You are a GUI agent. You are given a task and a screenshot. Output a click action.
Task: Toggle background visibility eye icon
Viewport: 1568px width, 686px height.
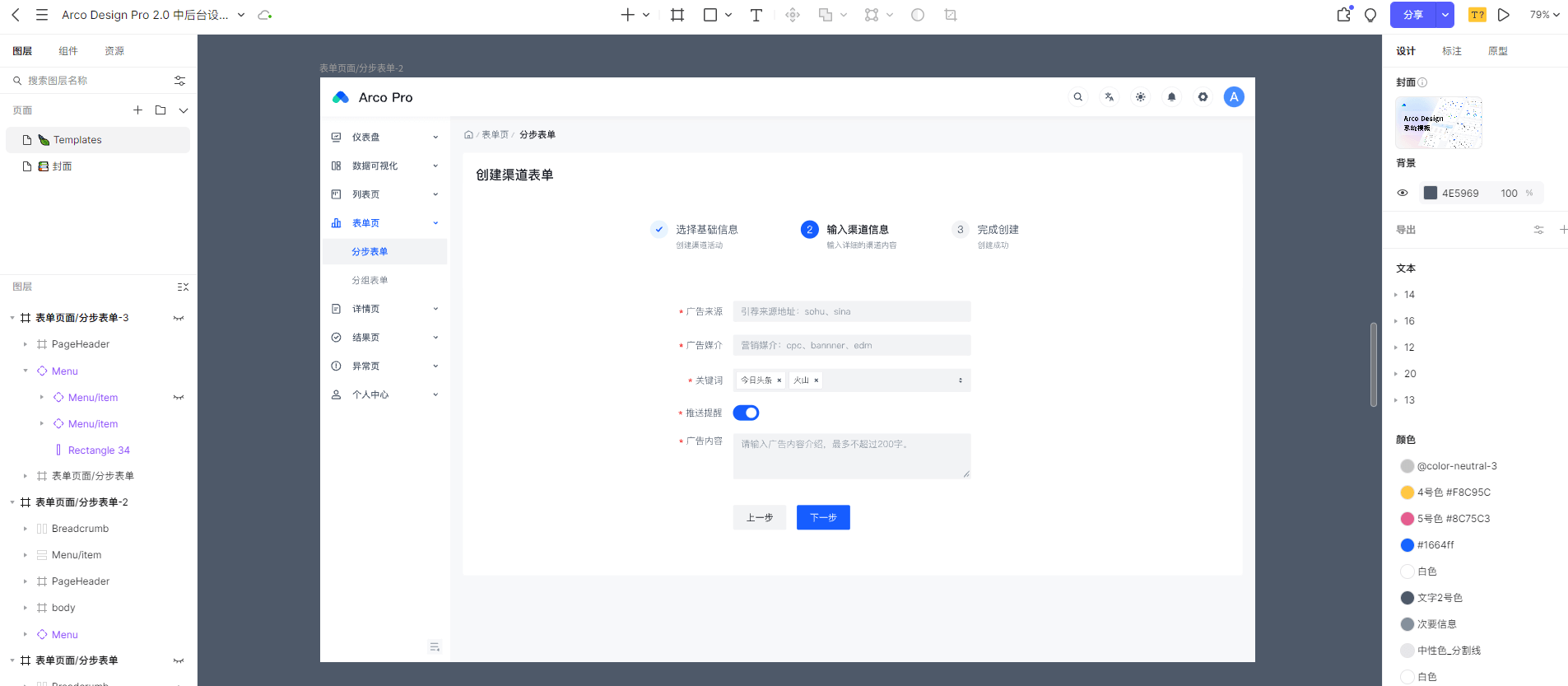coord(1403,194)
